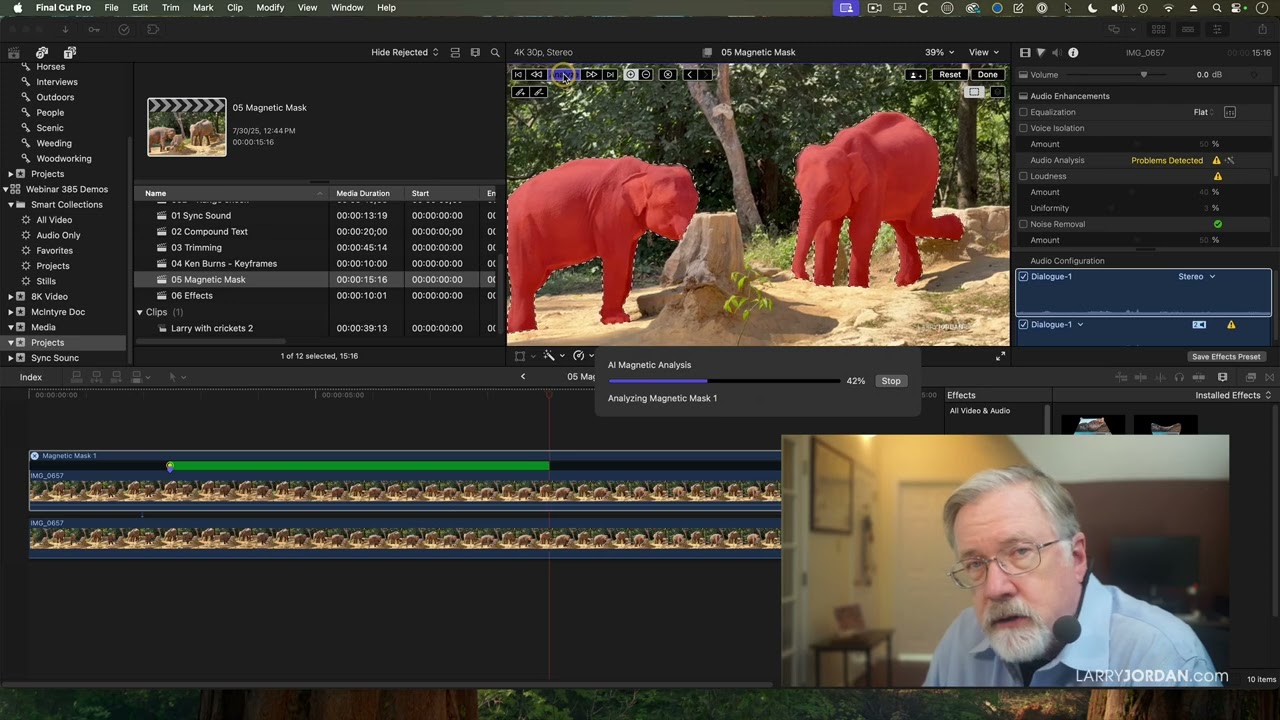The height and width of the screenshot is (720, 1280).
Task: Enter full screen viewer with arrows icon
Action: coord(1000,356)
